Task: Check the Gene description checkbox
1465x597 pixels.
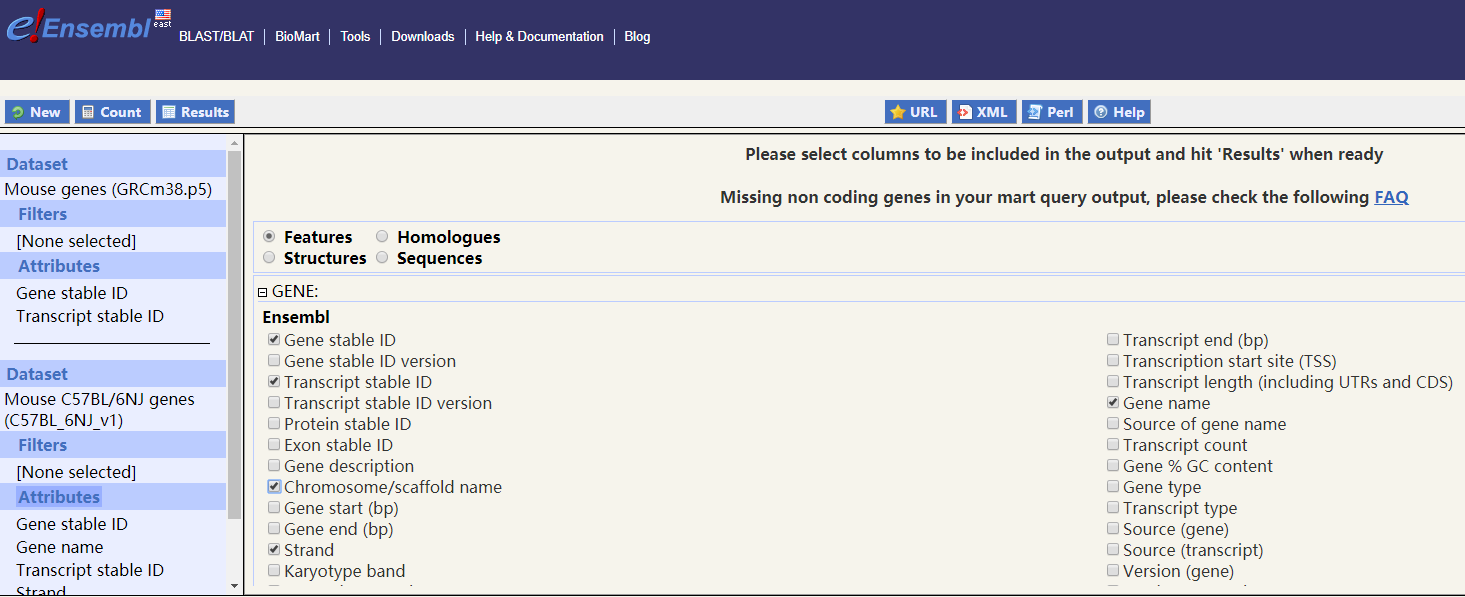Action: (274, 466)
